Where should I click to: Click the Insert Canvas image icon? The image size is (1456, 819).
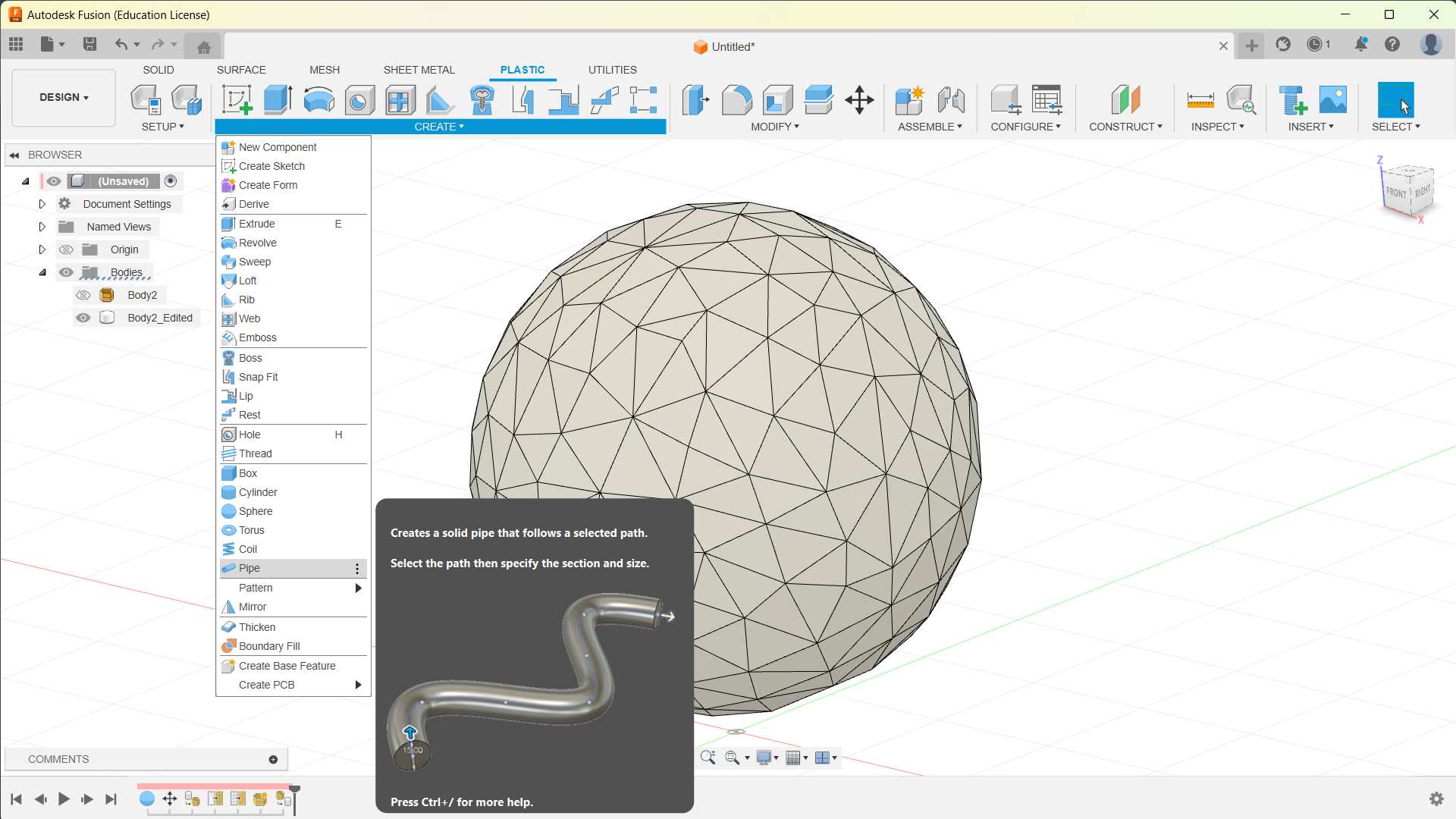1332,100
